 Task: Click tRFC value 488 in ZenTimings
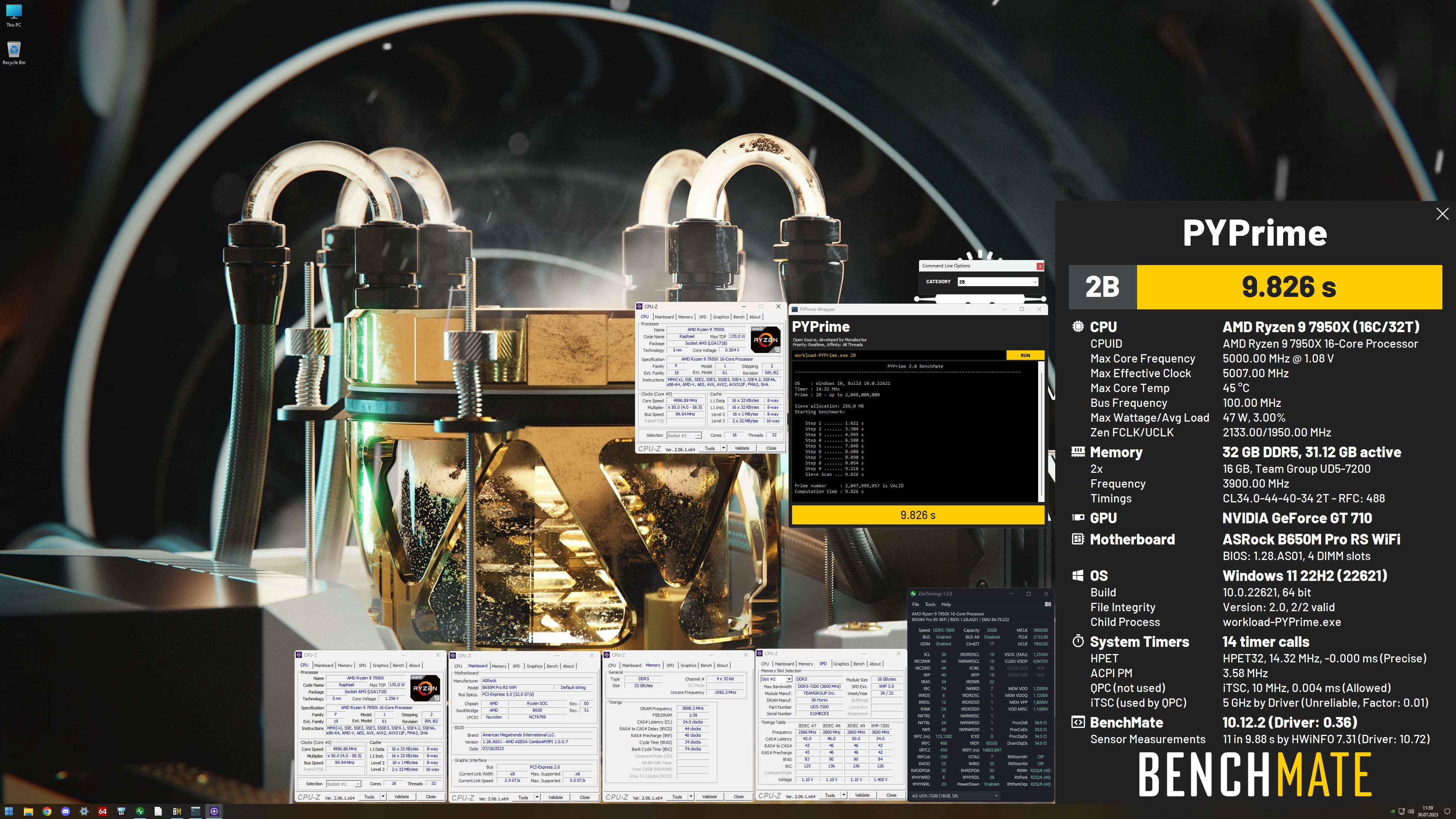943,743
